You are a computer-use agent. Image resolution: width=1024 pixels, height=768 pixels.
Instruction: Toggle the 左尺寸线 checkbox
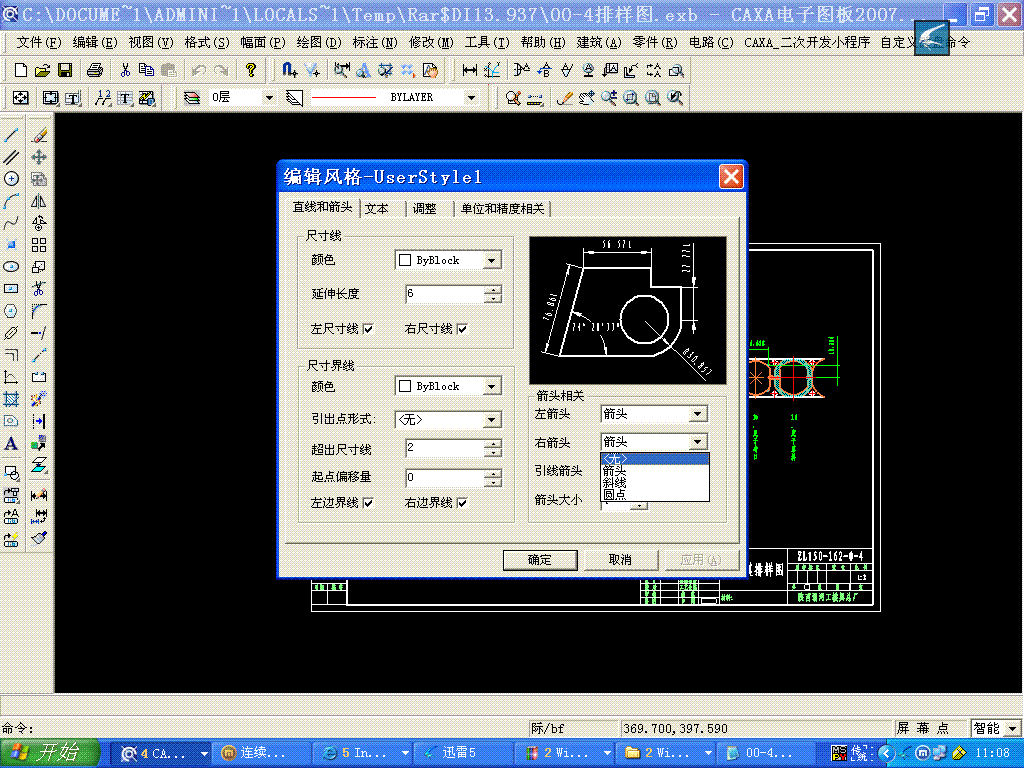tap(368, 328)
